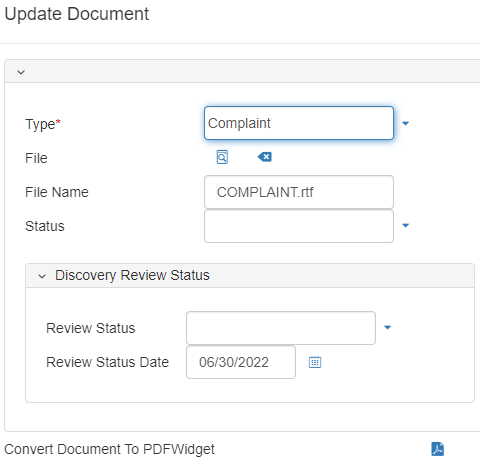Focus the Type field containing Complaint
The image size is (480, 473).
[299, 123]
